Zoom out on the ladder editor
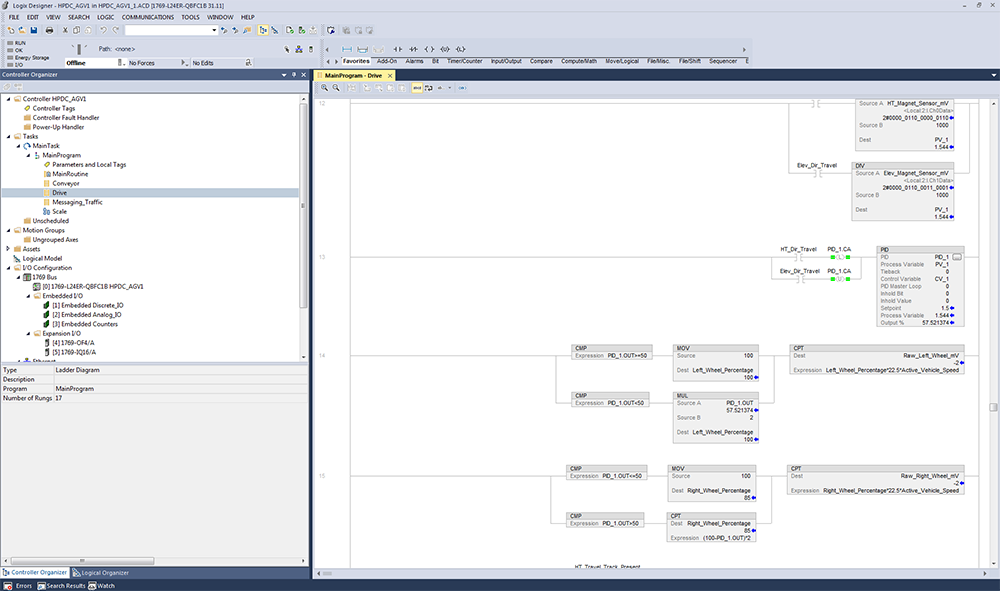Viewport: 1000px width, 591px height. tap(336, 88)
